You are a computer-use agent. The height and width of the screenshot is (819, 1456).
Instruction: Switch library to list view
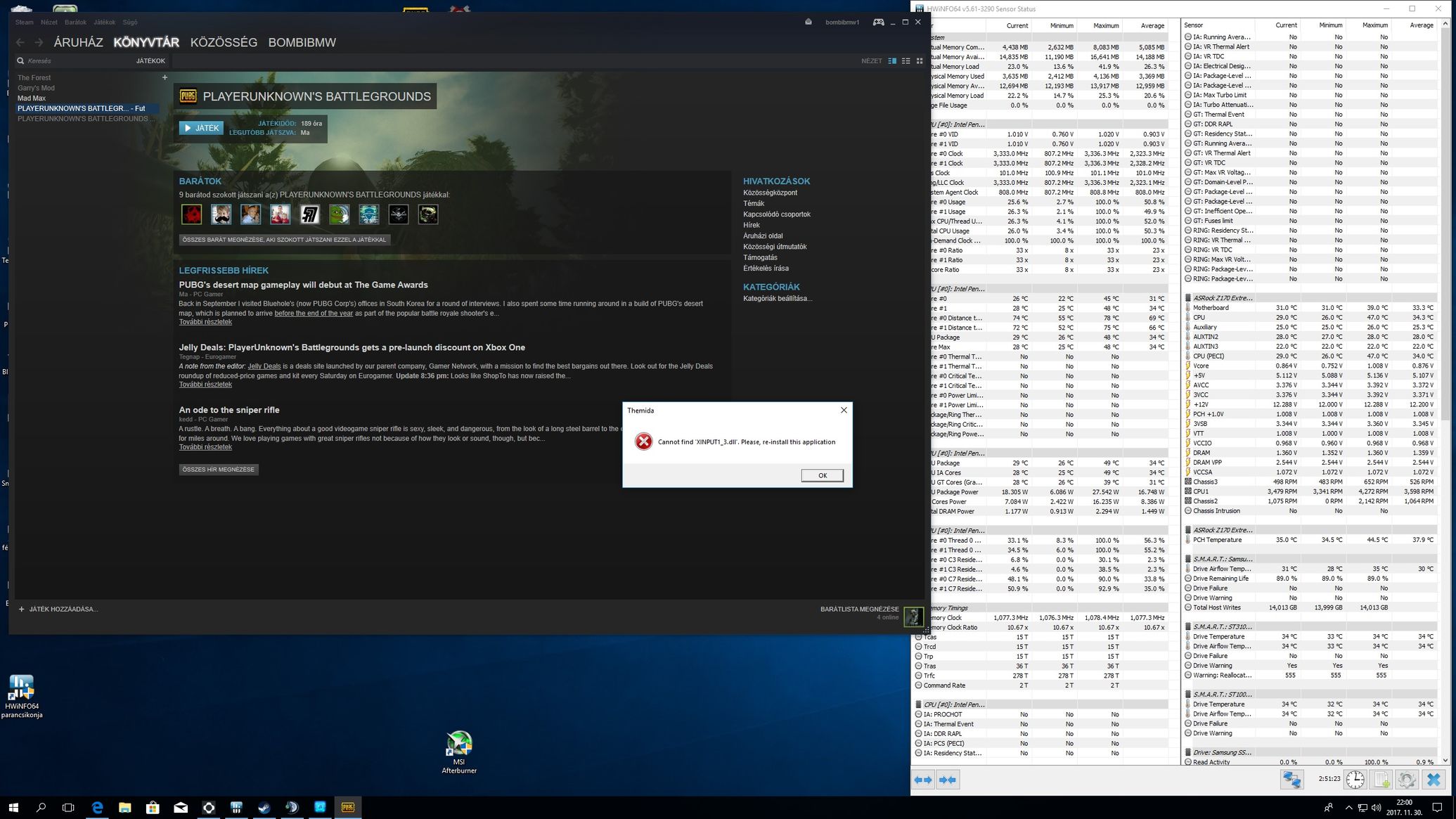coord(906,61)
